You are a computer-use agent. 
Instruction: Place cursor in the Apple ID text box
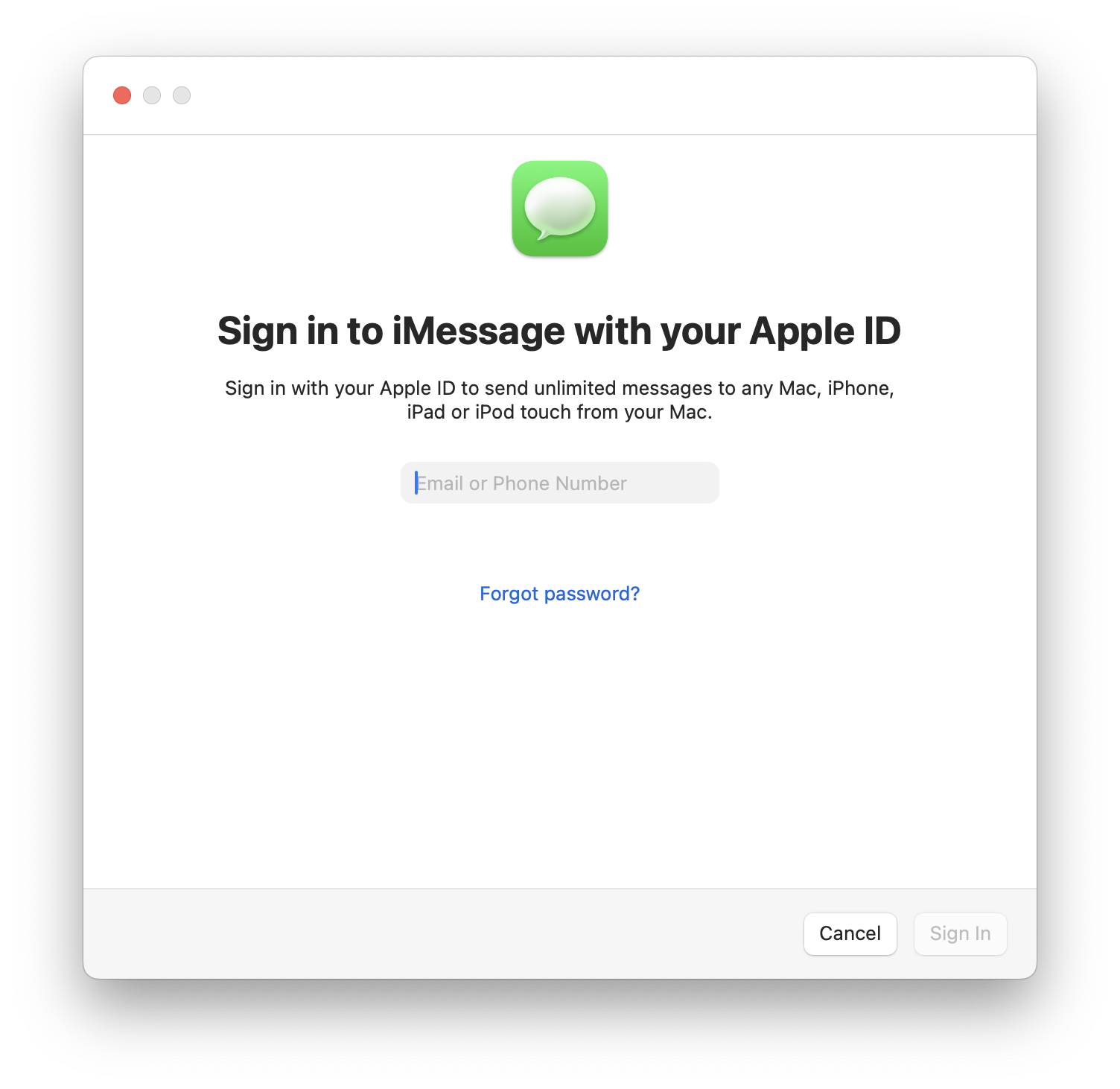[560, 483]
